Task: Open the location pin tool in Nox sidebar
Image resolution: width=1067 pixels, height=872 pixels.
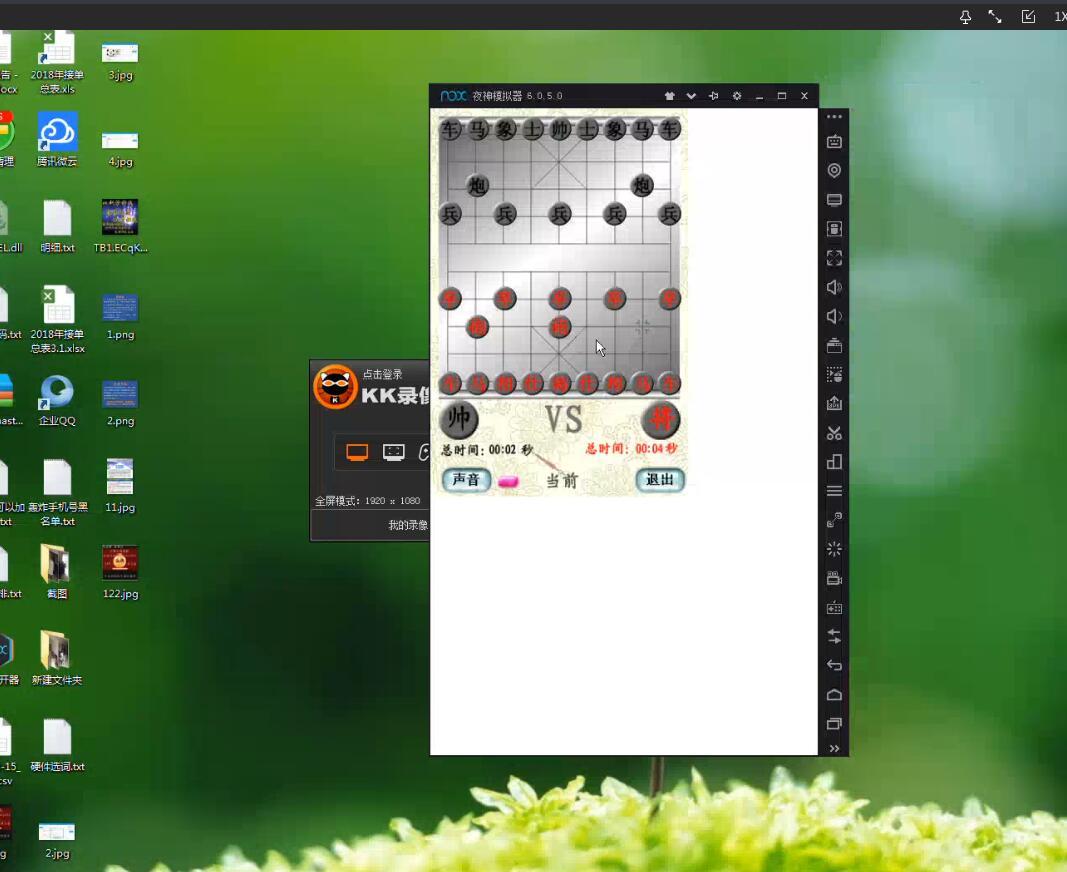Action: 834,171
